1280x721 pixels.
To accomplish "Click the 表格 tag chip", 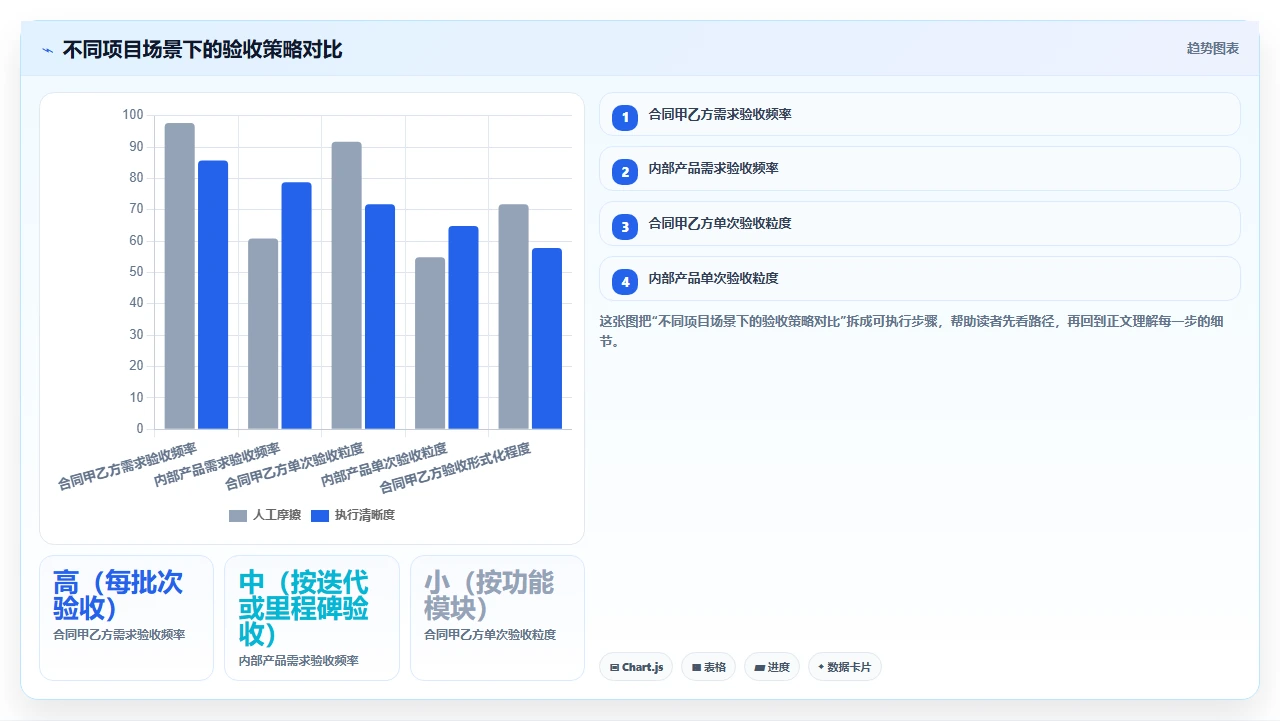I will (708, 667).
